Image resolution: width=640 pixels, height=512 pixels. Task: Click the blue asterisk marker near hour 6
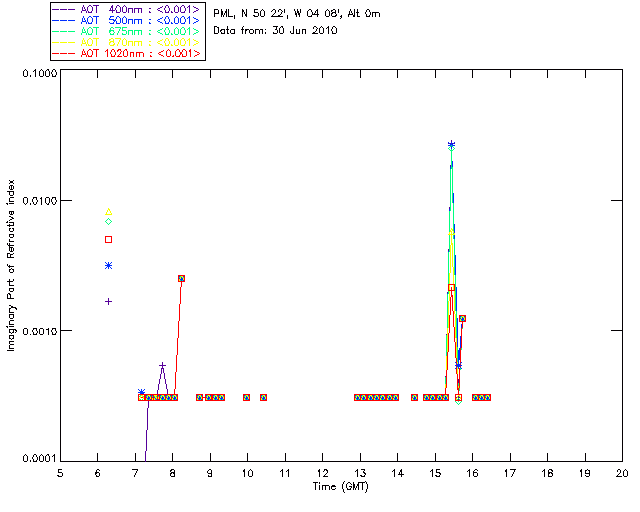(109, 265)
